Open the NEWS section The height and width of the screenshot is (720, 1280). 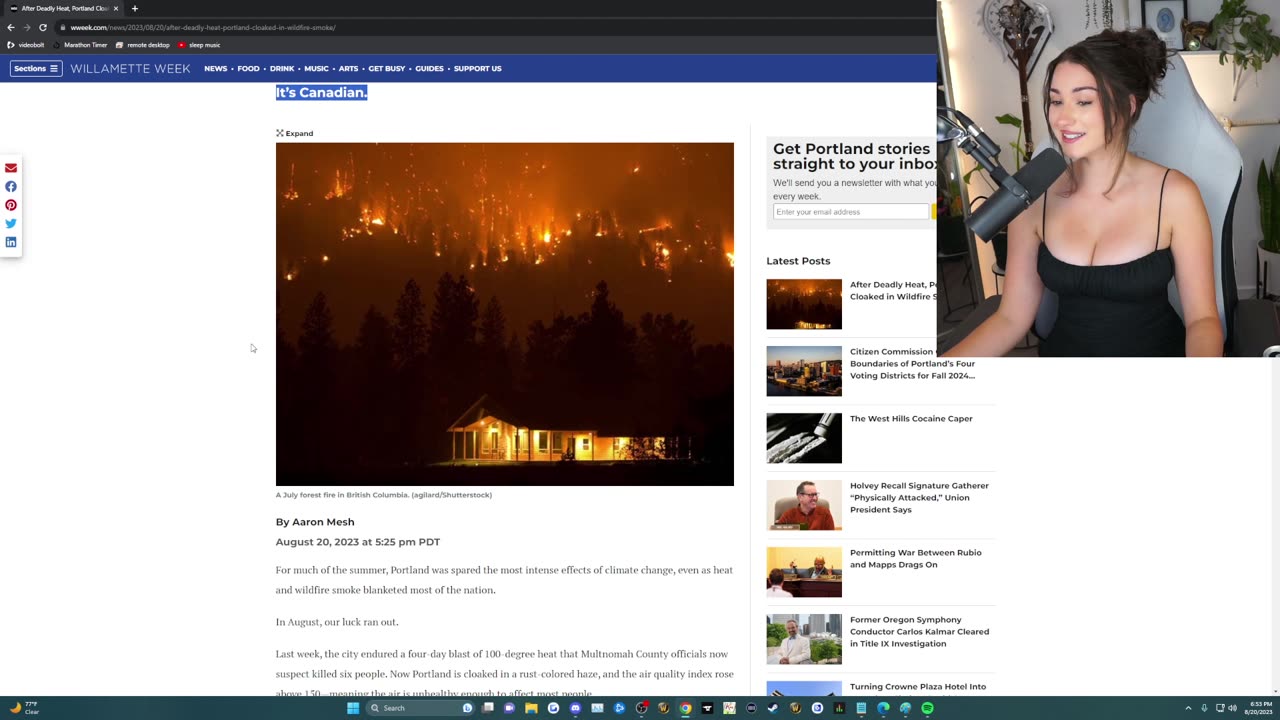point(216,68)
